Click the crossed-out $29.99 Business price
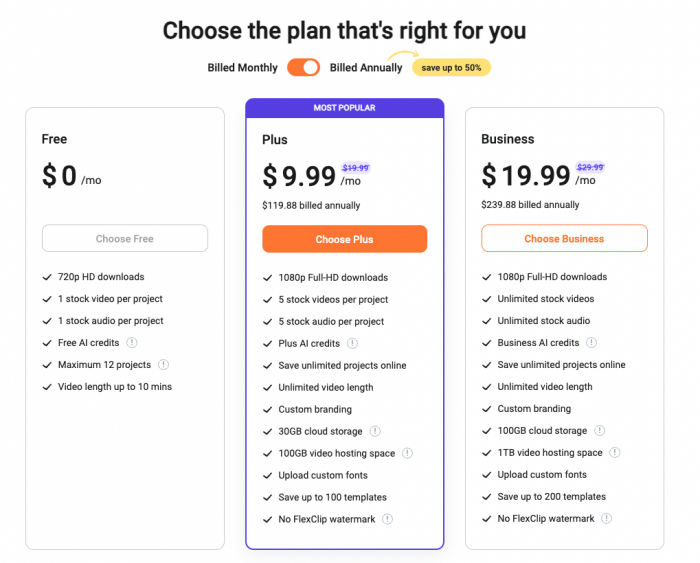Viewport: 700px width, 563px height. tap(590, 167)
